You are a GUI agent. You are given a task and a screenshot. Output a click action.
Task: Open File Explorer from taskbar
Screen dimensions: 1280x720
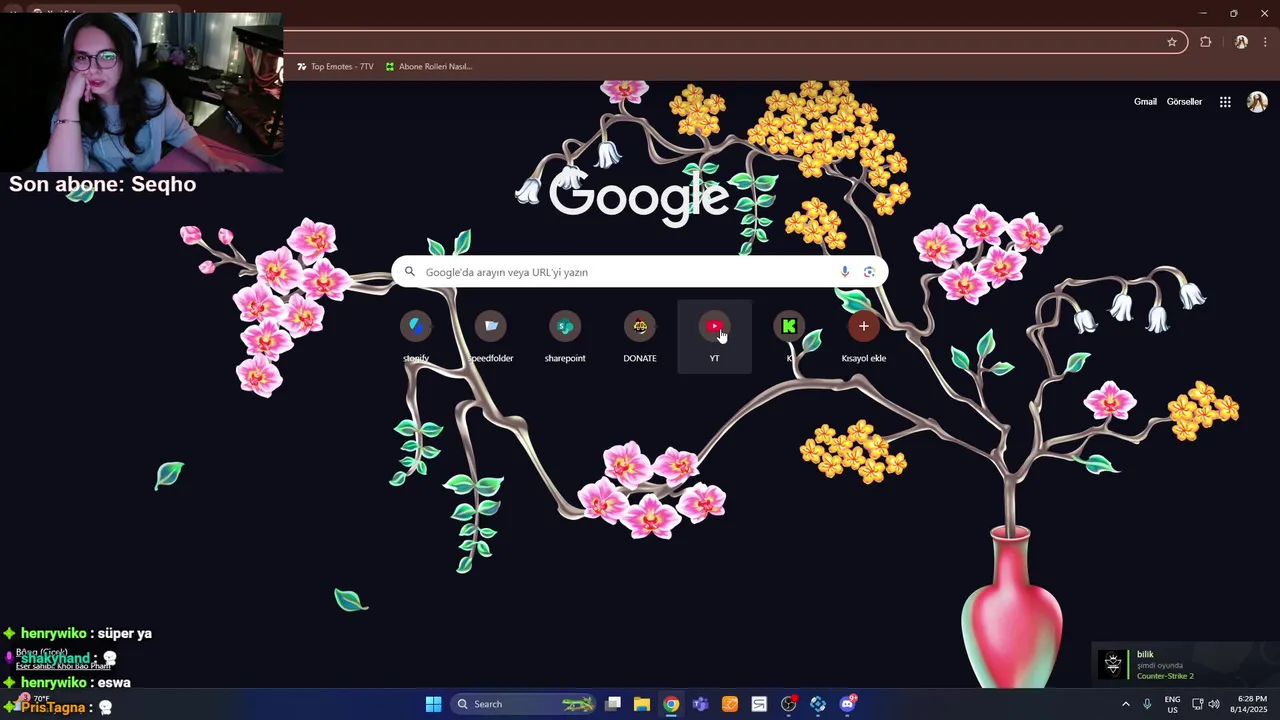pyautogui.click(x=642, y=704)
